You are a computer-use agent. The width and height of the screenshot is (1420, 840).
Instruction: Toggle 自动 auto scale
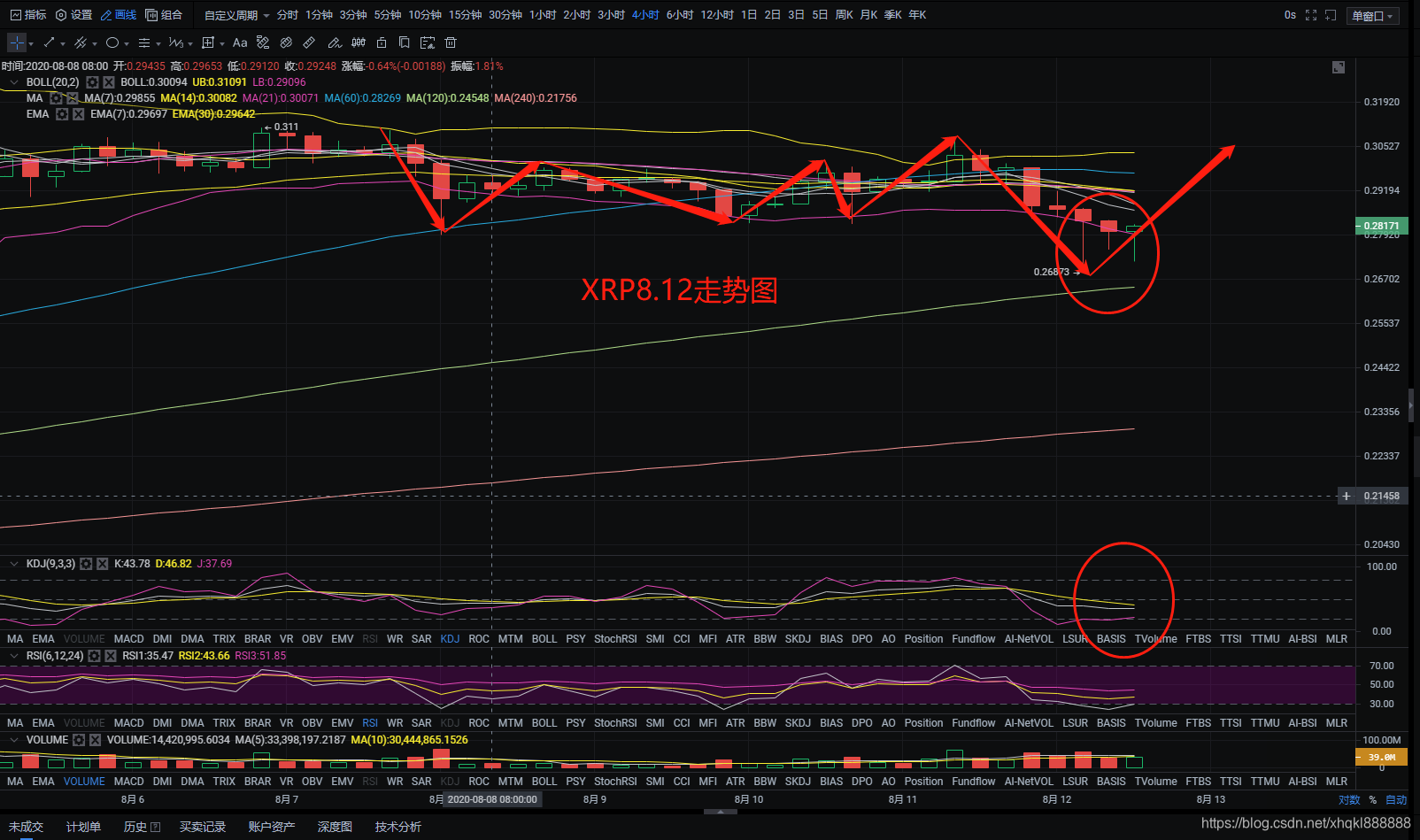[1396, 799]
